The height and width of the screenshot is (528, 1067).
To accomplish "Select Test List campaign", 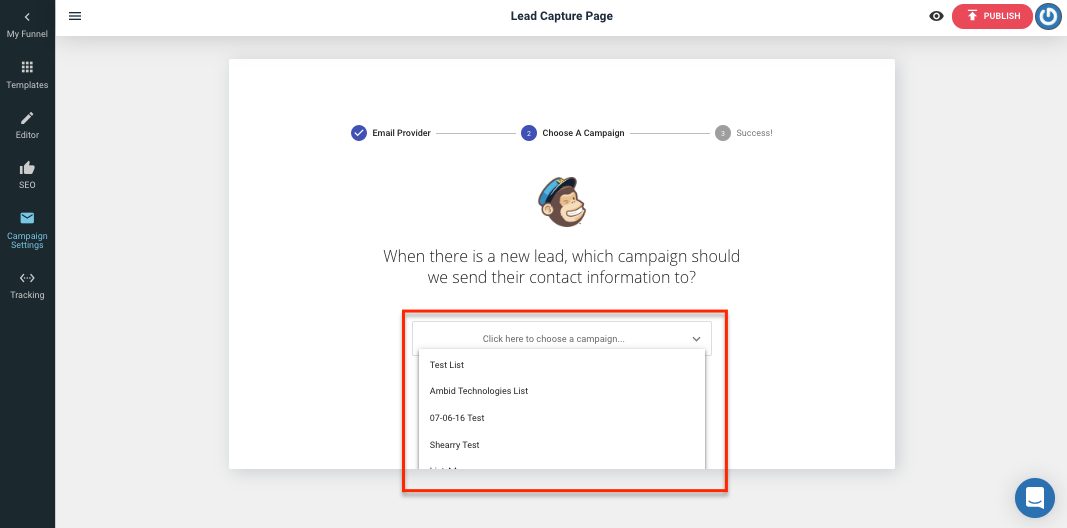I will 562,365.
